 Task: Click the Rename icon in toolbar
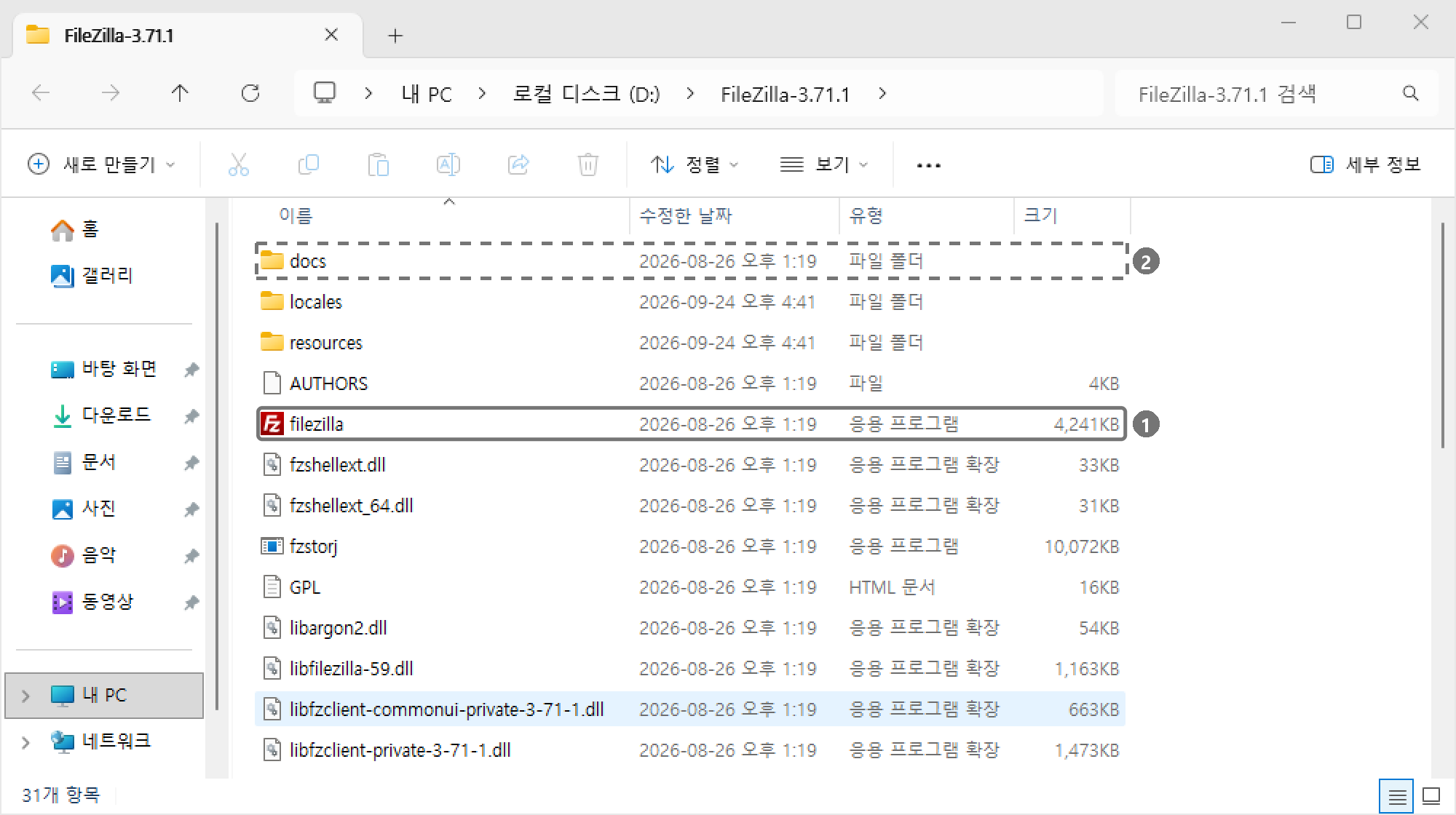(448, 164)
